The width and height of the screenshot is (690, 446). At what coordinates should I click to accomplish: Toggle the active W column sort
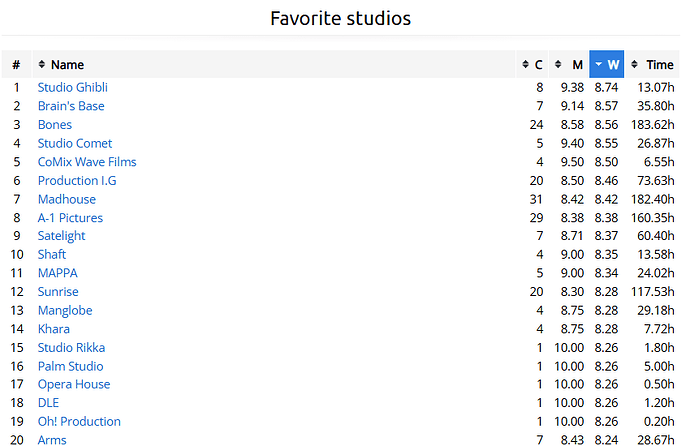[607, 65]
